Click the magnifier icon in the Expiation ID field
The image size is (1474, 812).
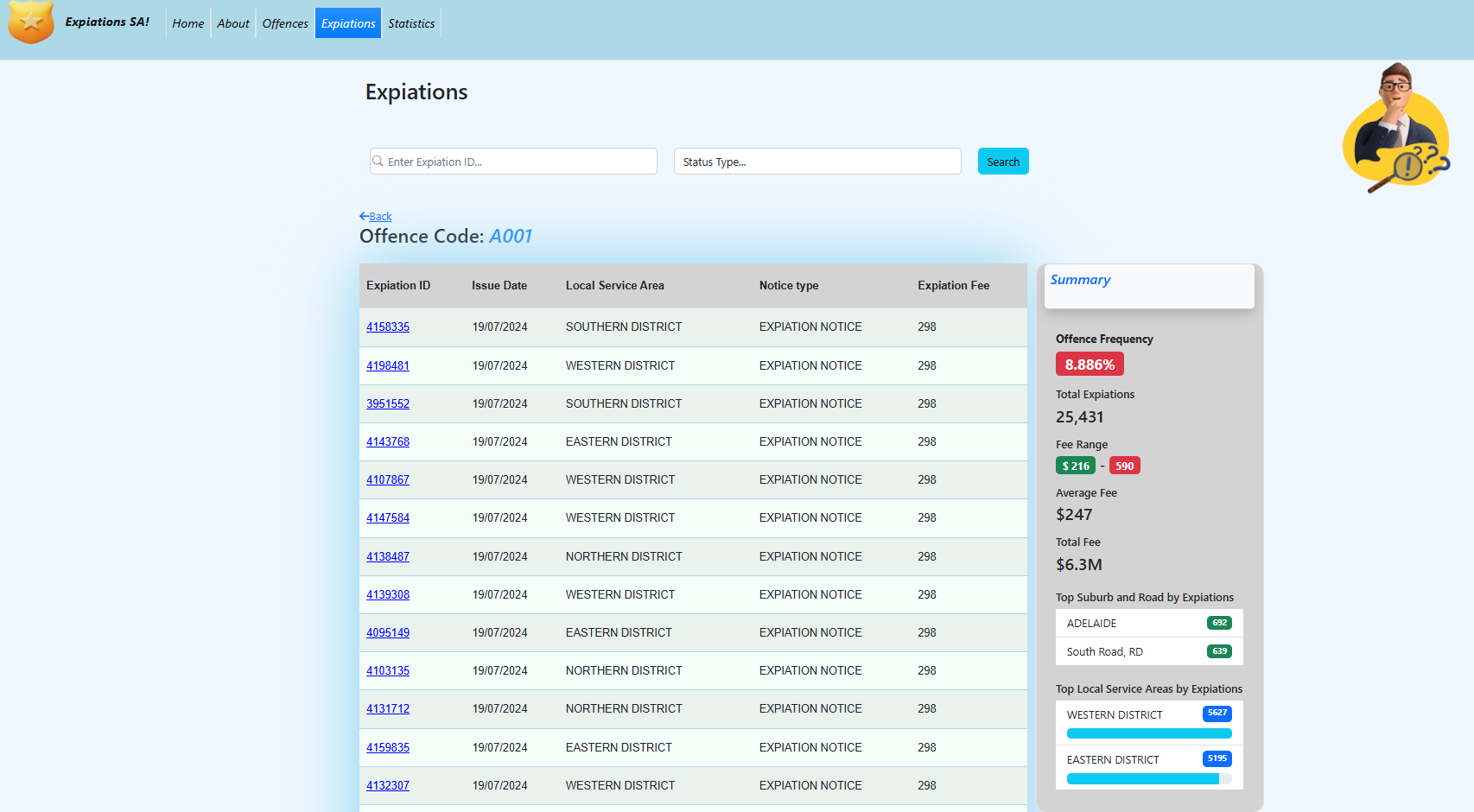point(378,161)
